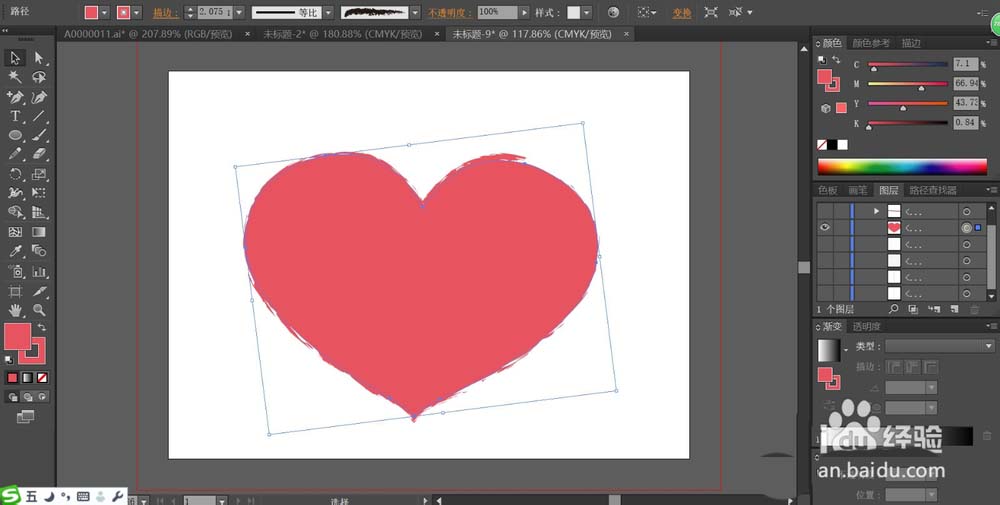Set paint mode to Gradient in toolbox
The width and height of the screenshot is (1000, 505).
(27, 377)
